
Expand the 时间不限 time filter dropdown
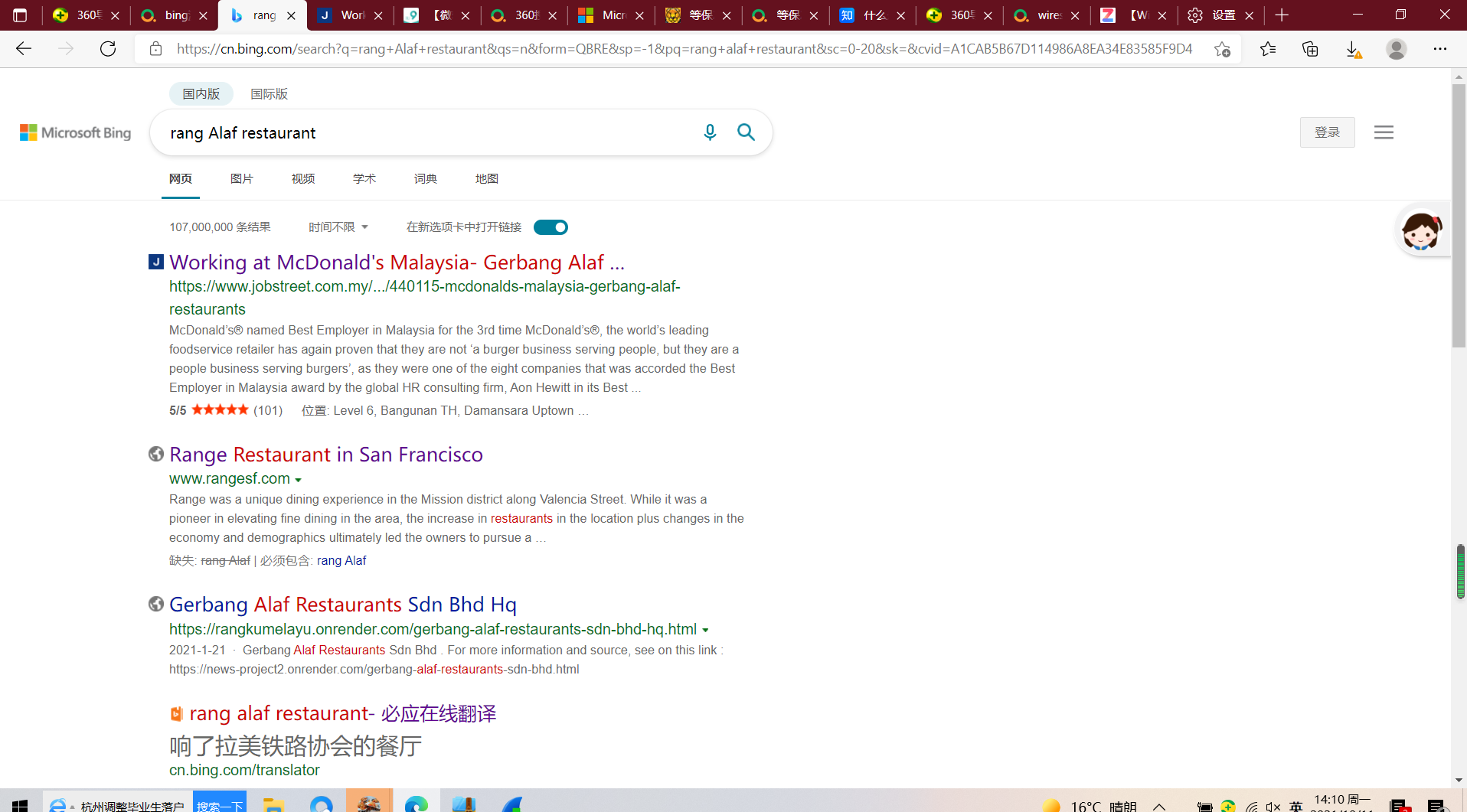tap(338, 227)
